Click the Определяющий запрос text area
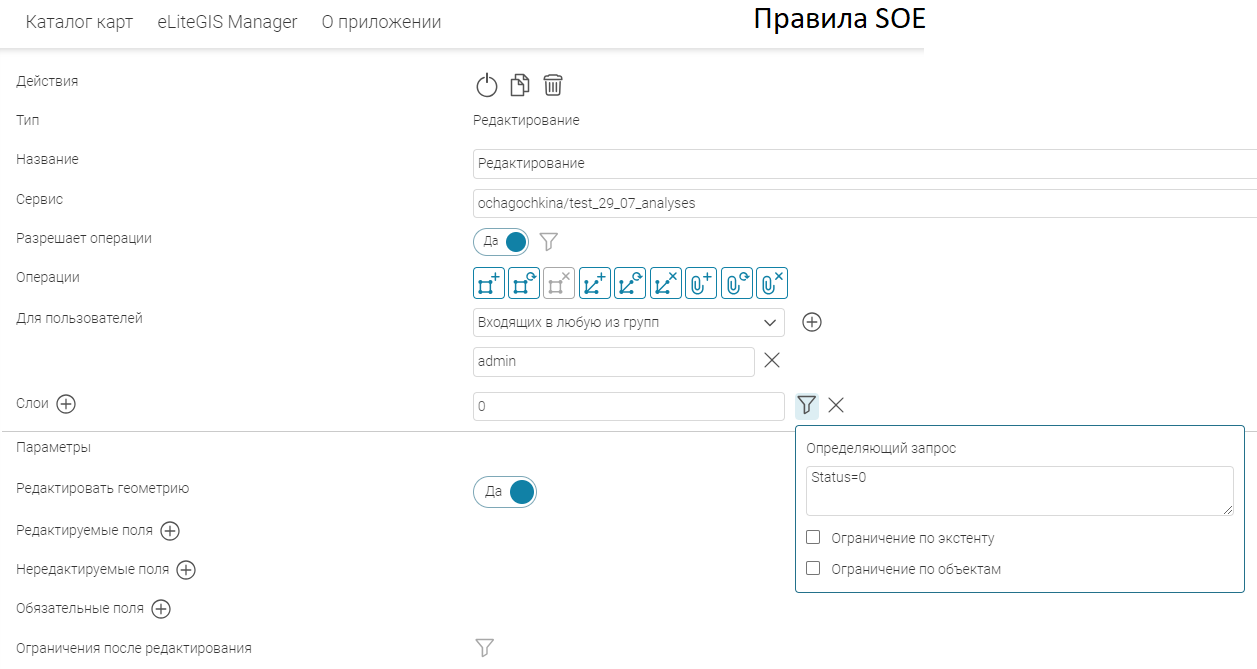 pos(1019,491)
